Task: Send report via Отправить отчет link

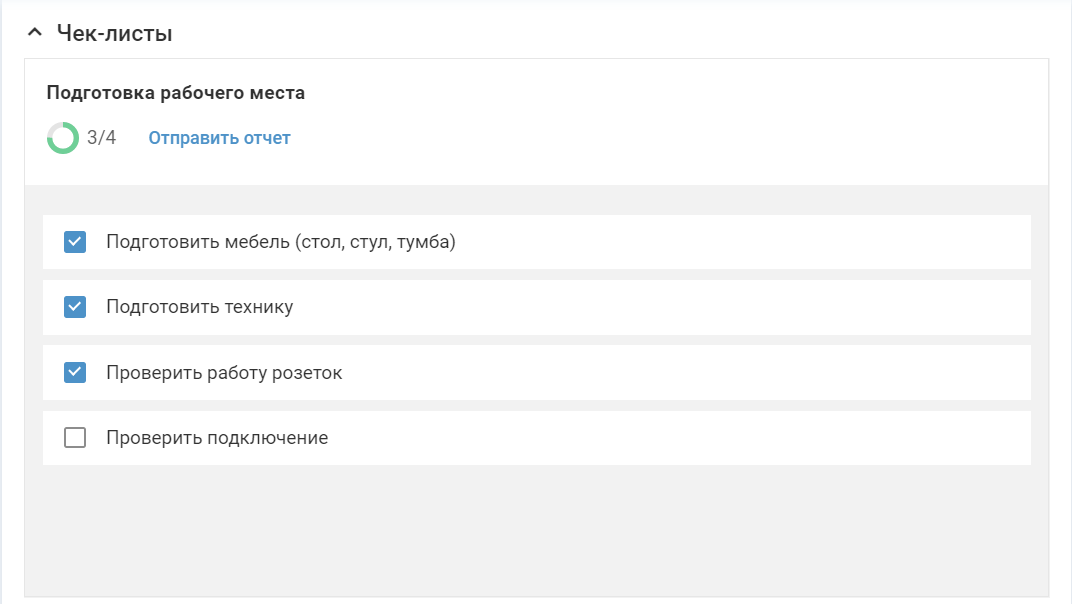Action: pos(219,138)
